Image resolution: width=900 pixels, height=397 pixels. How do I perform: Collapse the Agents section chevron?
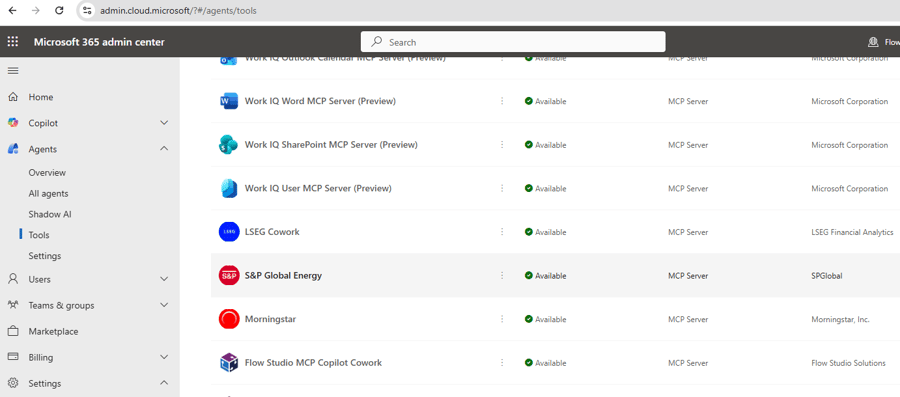[x=164, y=149]
